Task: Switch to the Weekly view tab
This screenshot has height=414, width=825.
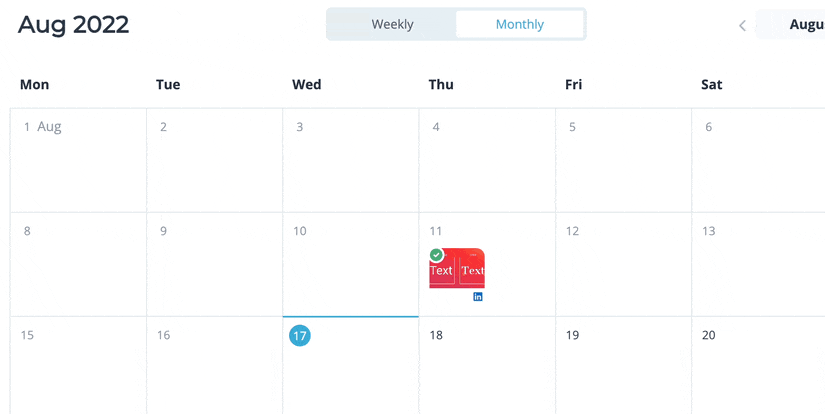Action: pyautogui.click(x=392, y=24)
